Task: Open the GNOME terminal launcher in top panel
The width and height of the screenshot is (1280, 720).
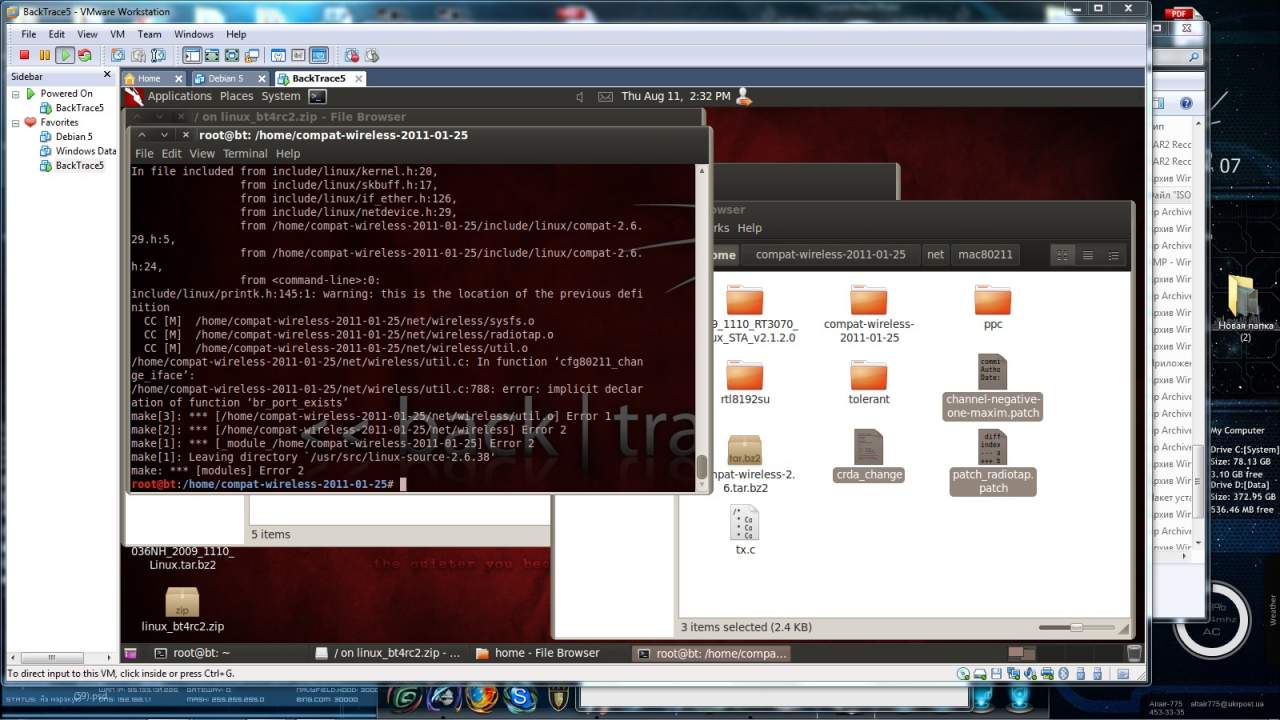Action: (317, 96)
